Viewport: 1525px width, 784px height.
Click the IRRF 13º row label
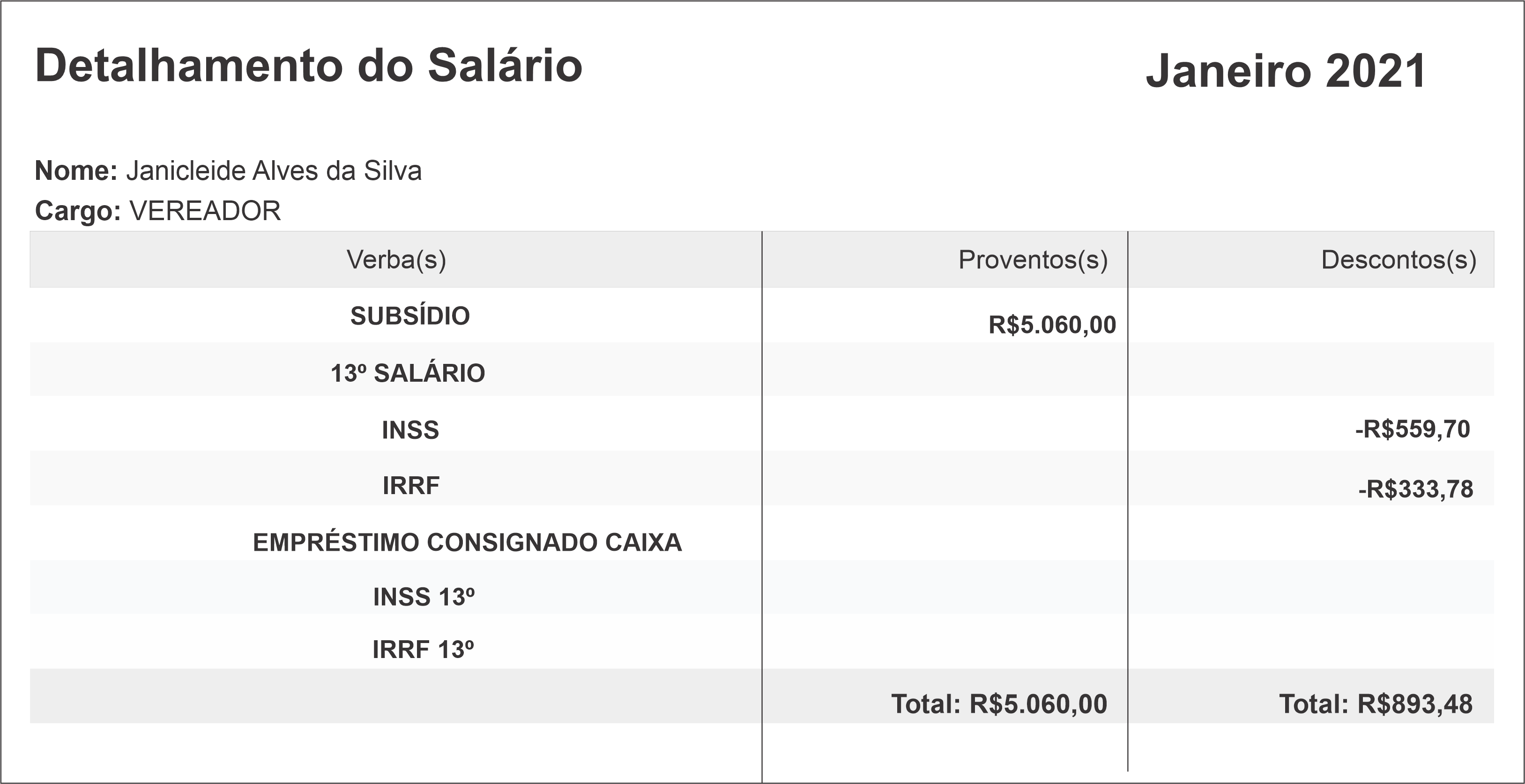pyautogui.click(x=423, y=650)
